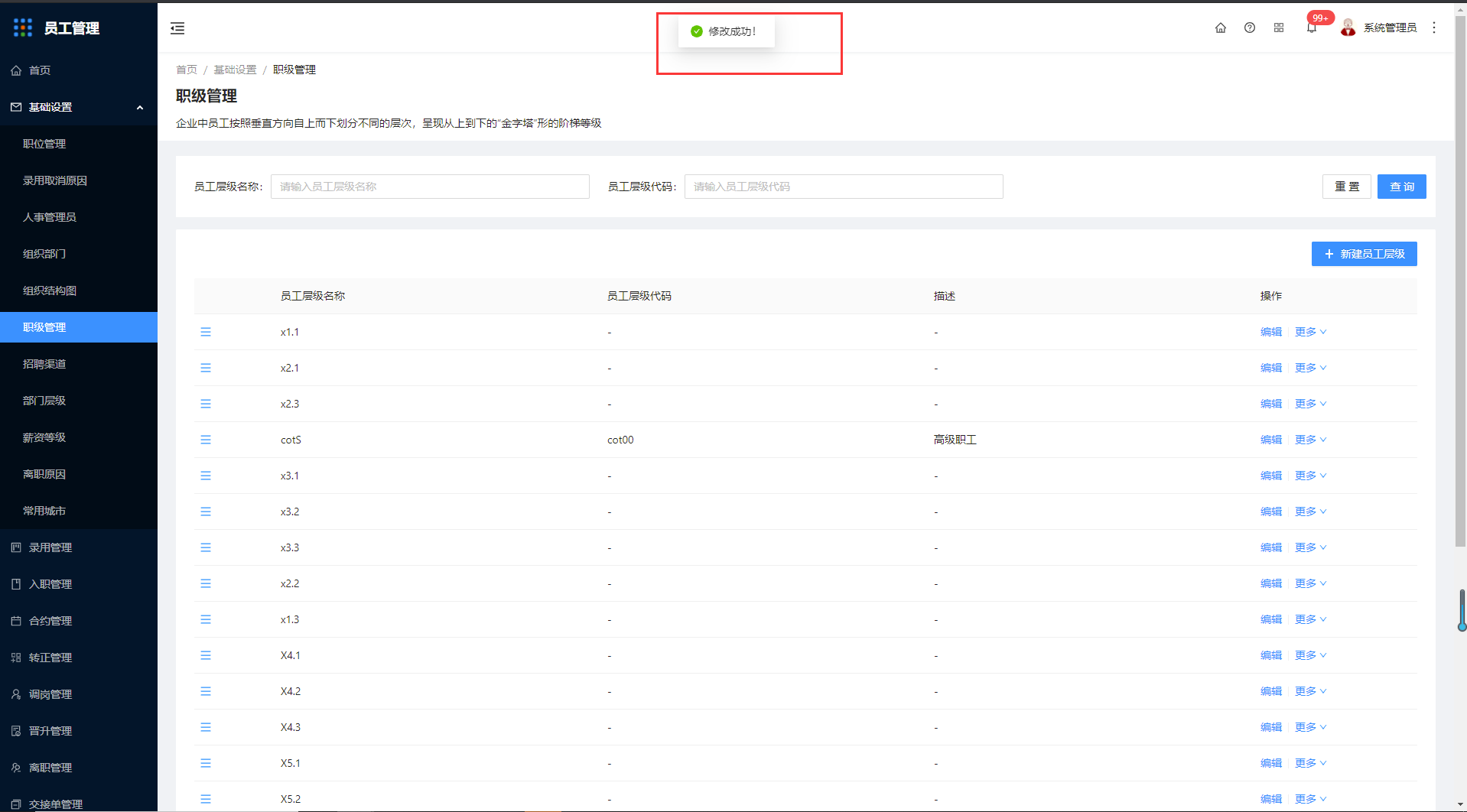Viewport: 1467px width, 812px height.
Task: Open 薪资等级 in the sidebar
Action: [x=79, y=437]
